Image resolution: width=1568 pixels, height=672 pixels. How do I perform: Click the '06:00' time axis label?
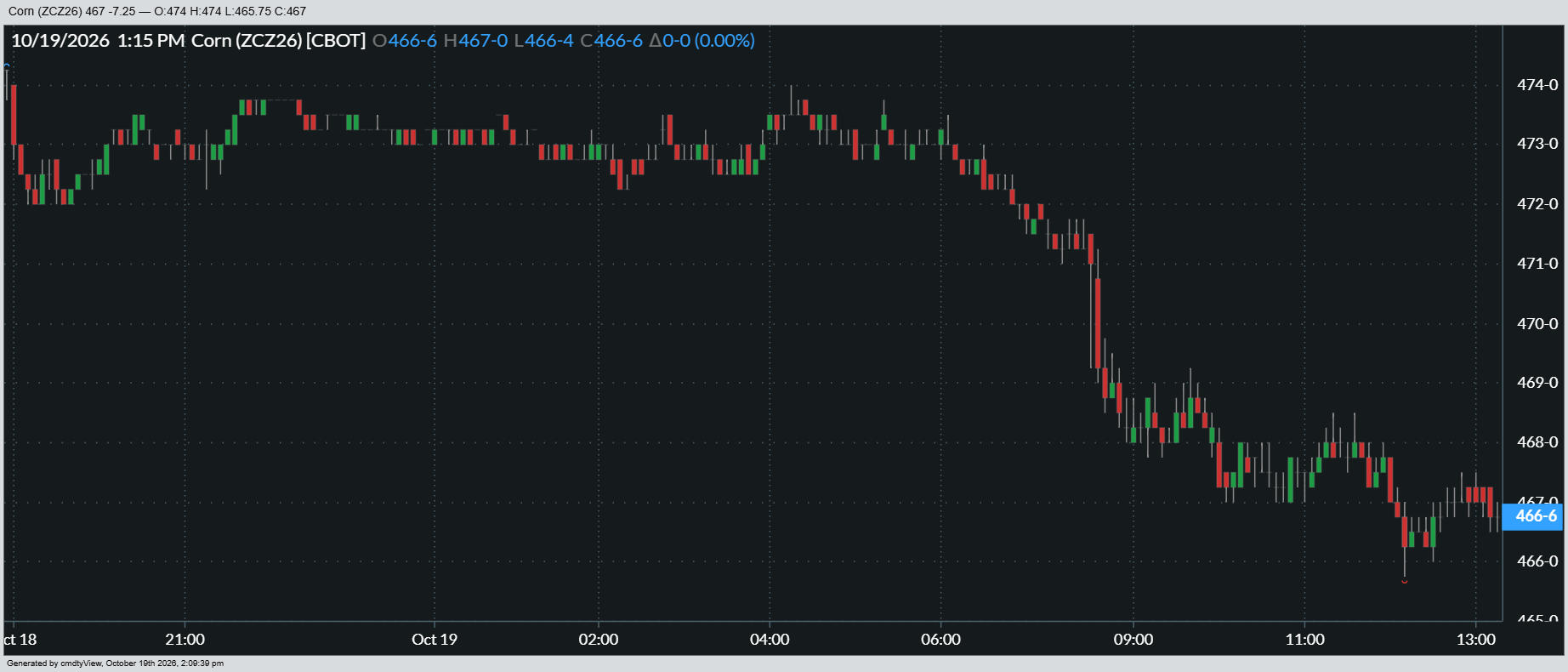click(940, 640)
